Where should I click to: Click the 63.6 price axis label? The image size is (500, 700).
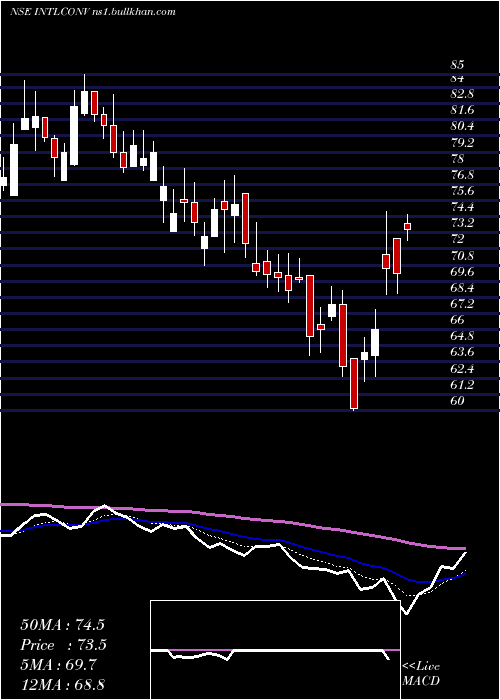[462, 352]
